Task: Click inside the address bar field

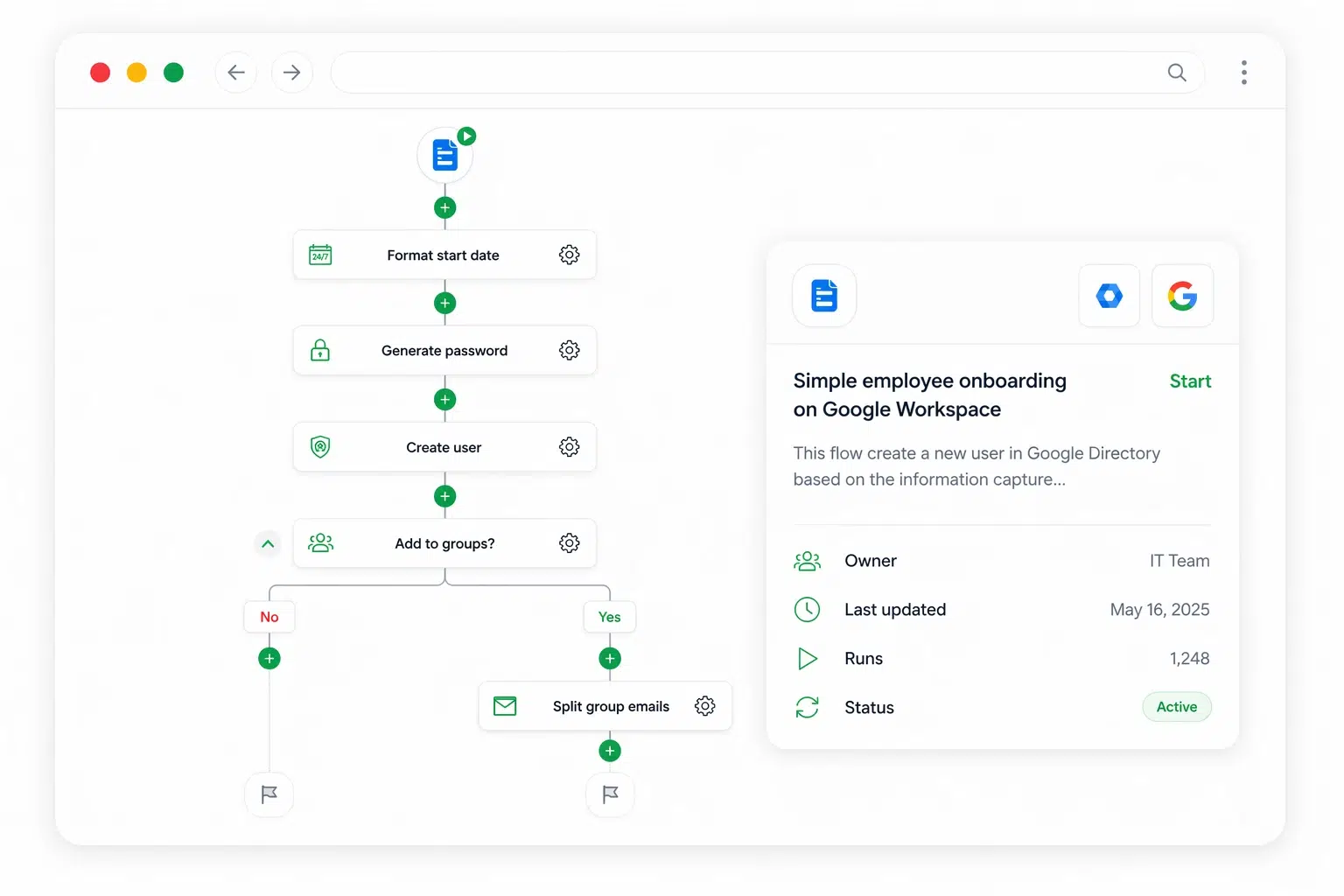Action: coord(761,73)
